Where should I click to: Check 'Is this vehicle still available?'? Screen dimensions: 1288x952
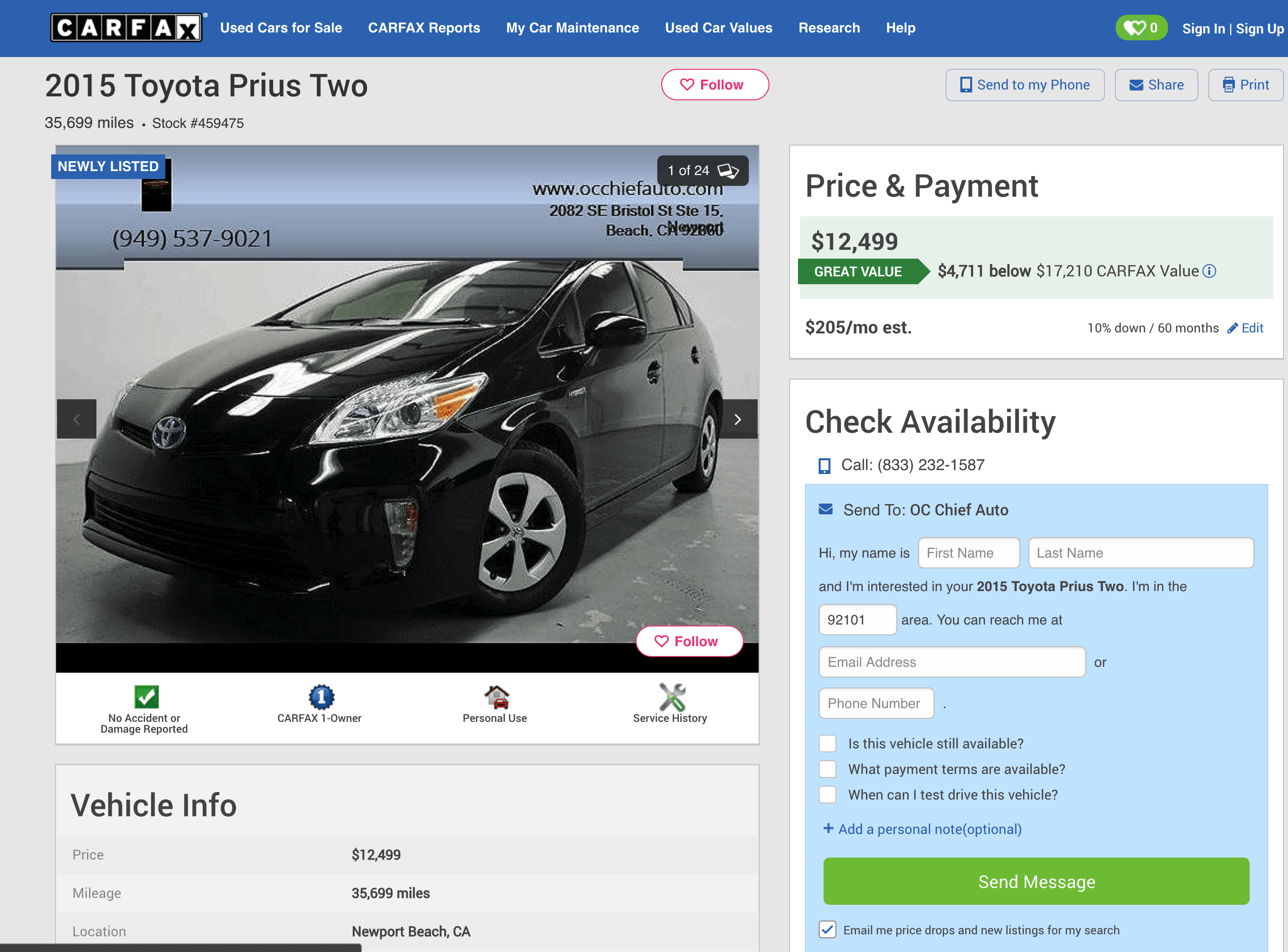coord(828,744)
